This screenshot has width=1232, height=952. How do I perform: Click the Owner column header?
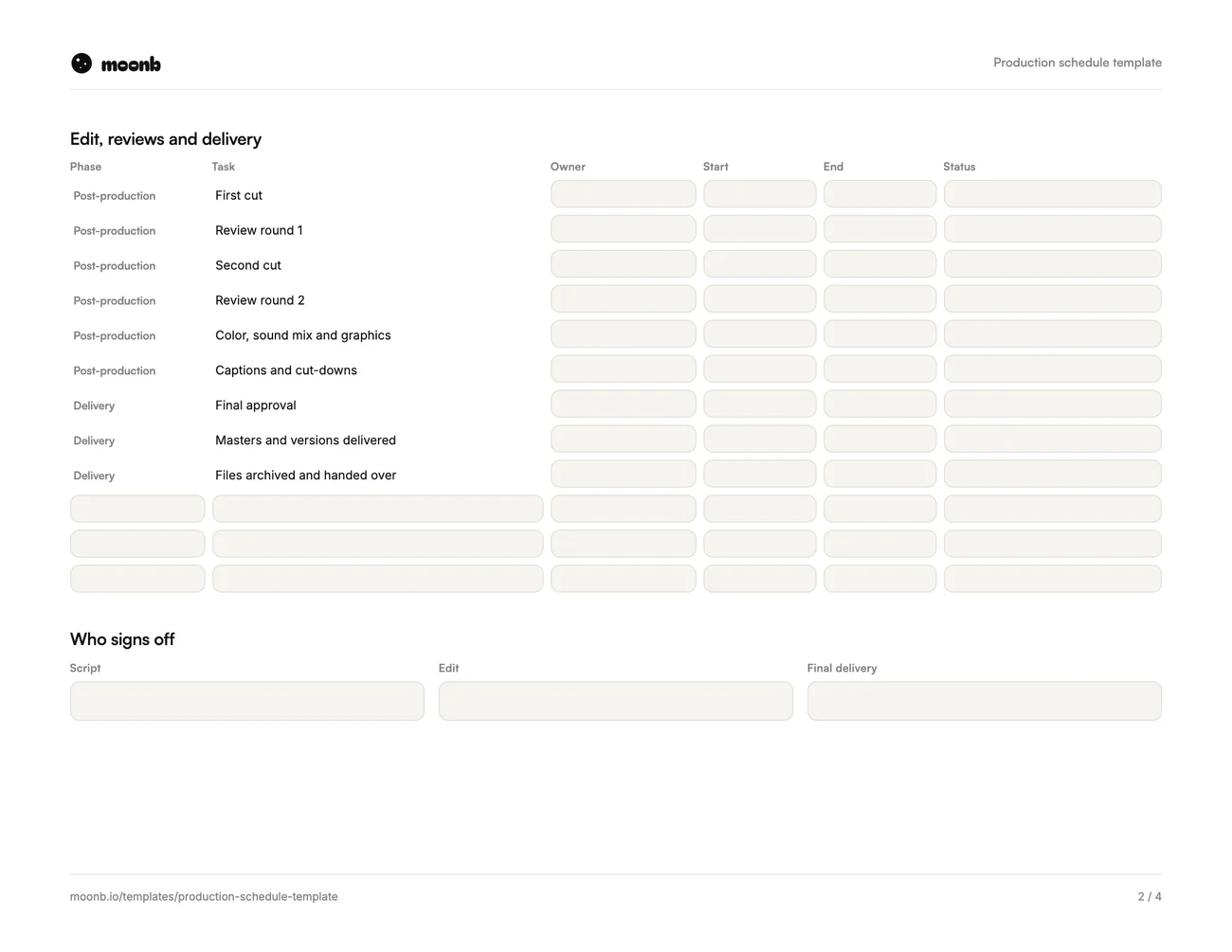coord(568,167)
